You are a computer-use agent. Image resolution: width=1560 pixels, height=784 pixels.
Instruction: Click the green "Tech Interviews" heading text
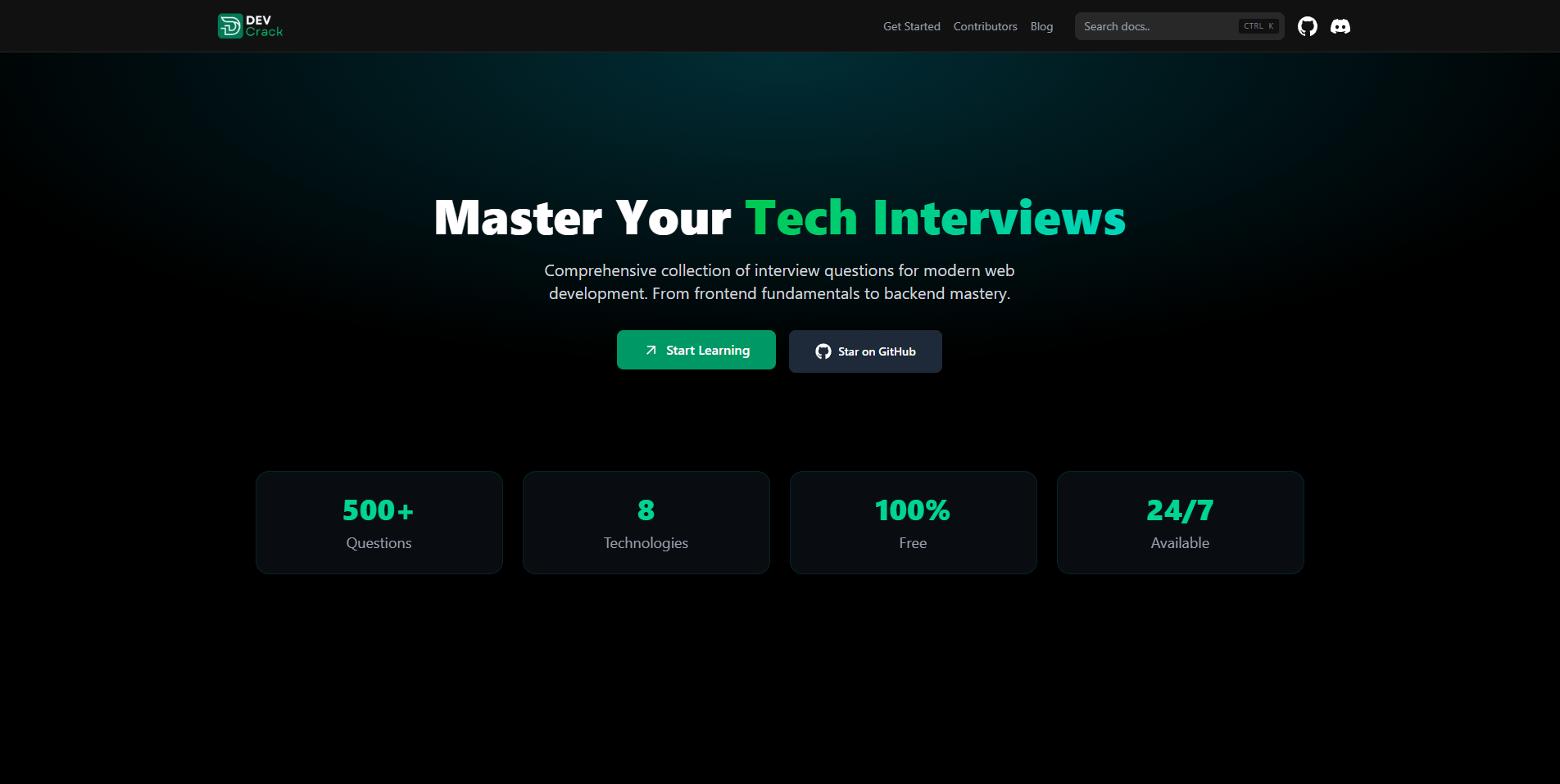935,219
